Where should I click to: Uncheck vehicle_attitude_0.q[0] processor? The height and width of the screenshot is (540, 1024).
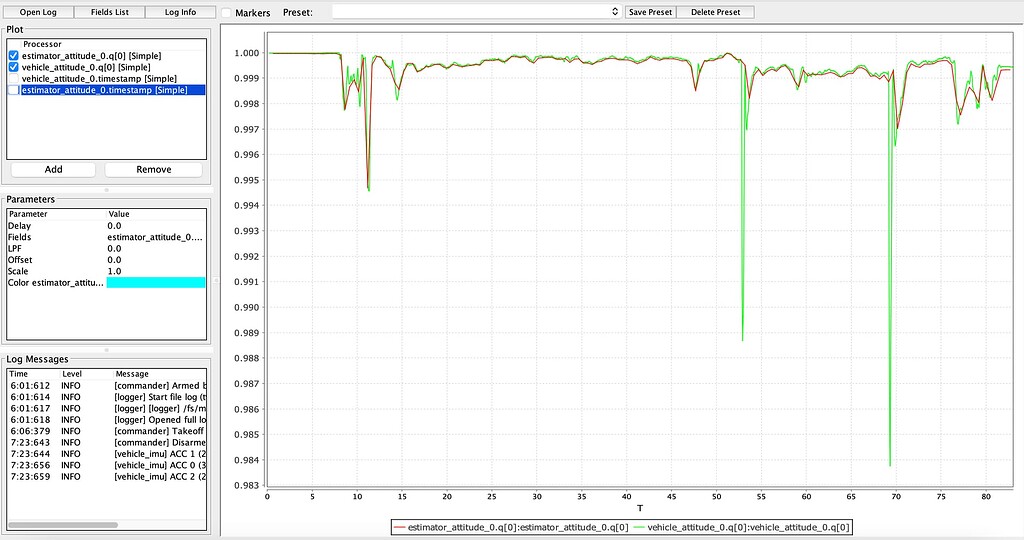(x=14, y=67)
